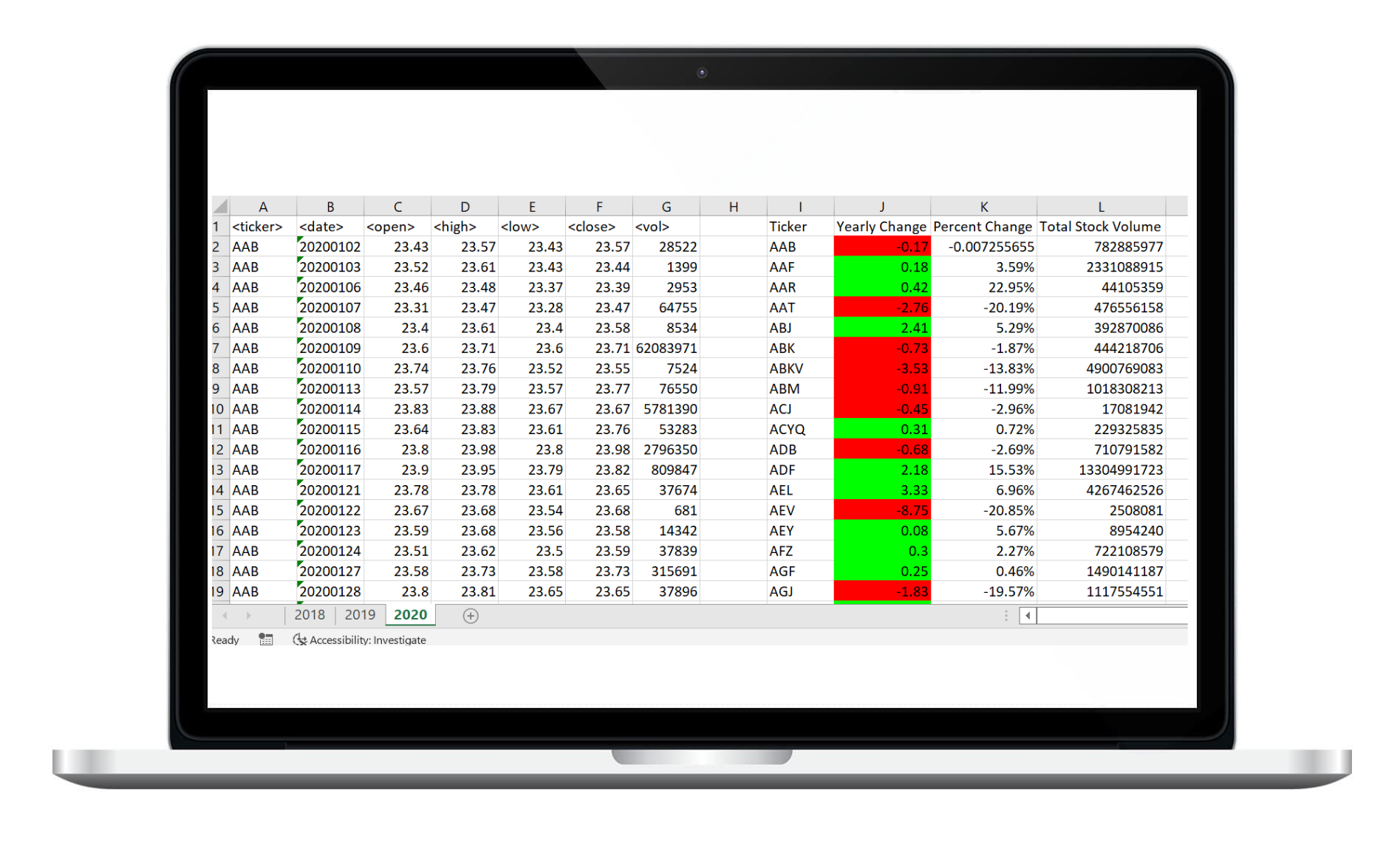Select the 2020 sheet tab

(x=410, y=615)
